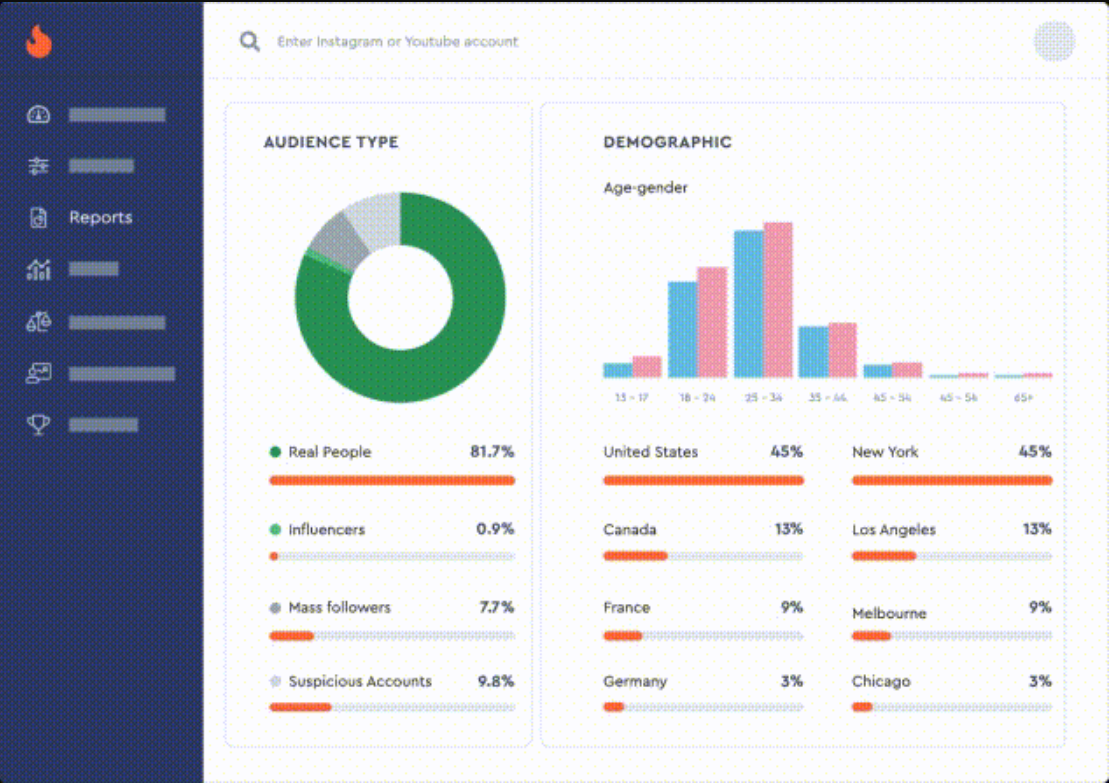Screen dimensions: 1109x783
Task: Select the filter sliders icon
Action: (x=38, y=166)
